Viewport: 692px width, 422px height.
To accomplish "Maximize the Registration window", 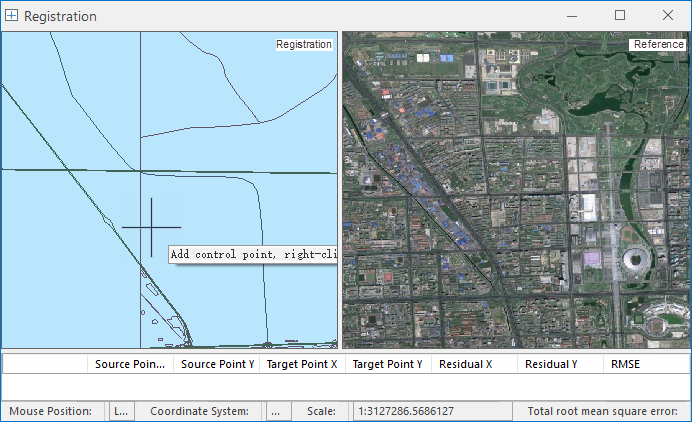I will [620, 16].
